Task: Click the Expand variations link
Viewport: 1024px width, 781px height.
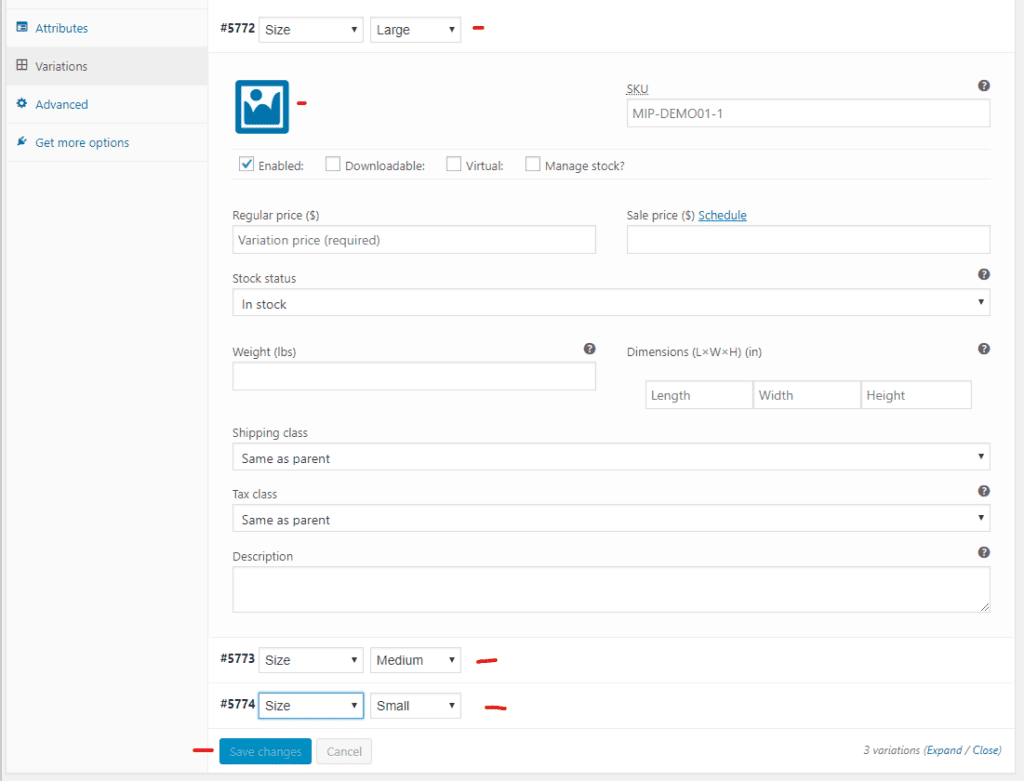Action: [944, 750]
